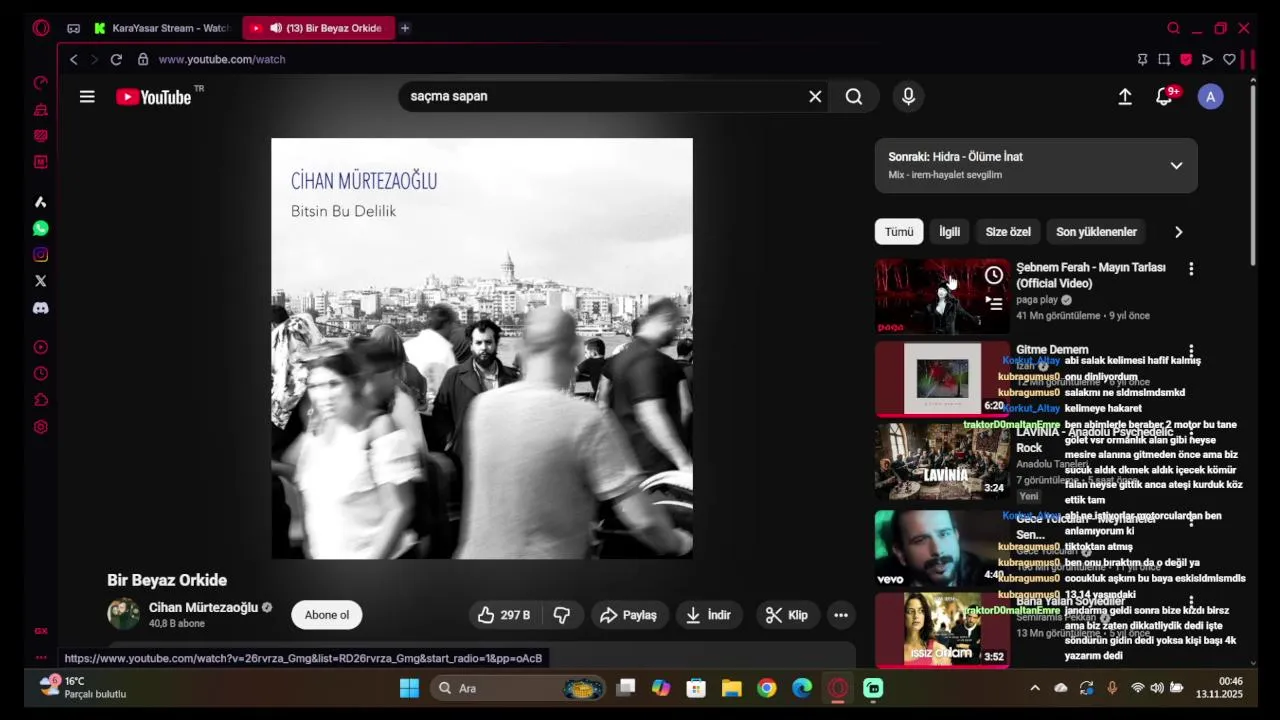Switch to the '(13) Bir Beyaz Orkide' tab

tap(320, 28)
